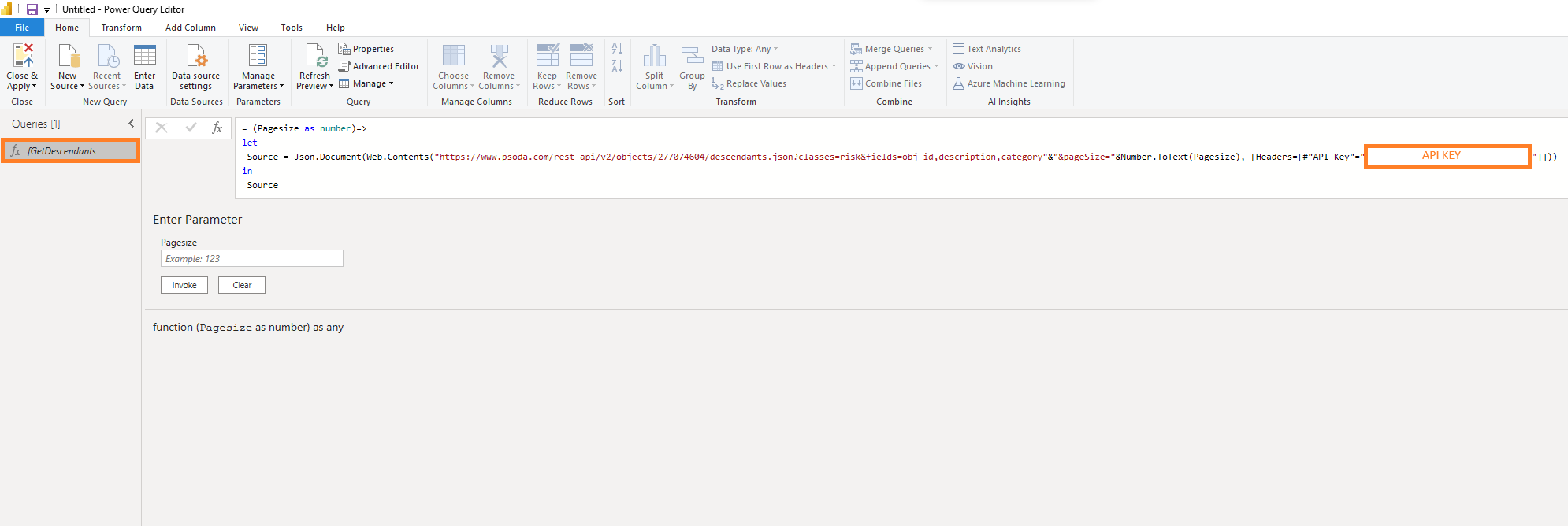
Task: Expand Close & Apply dropdown arrow
Action: (x=35, y=87)
